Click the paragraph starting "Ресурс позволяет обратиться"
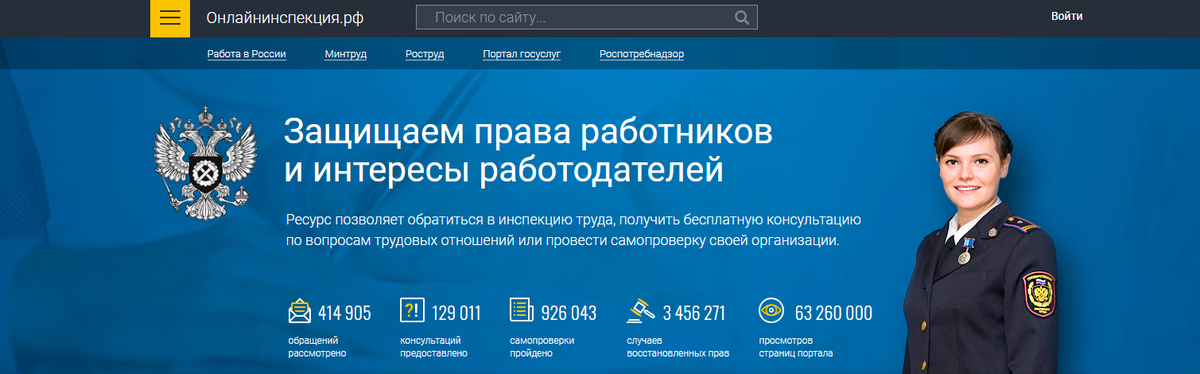 (573, 230)
